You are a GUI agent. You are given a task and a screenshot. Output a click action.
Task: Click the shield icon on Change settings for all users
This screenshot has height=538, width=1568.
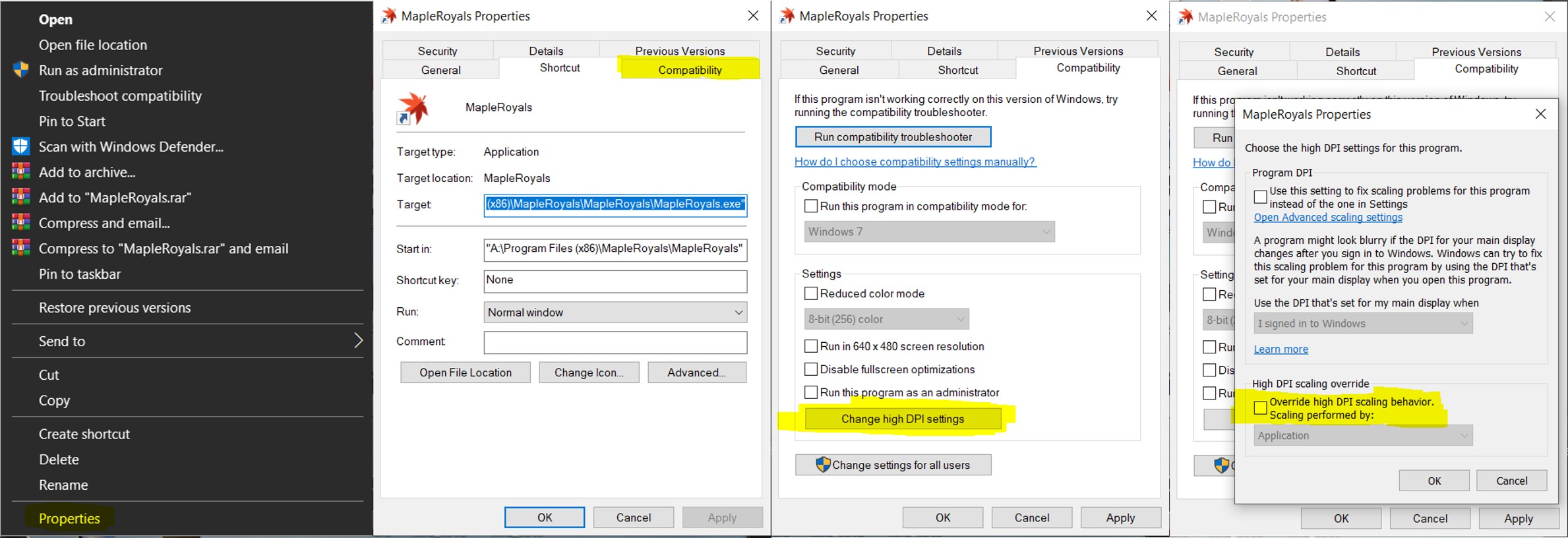coord(822,465)
